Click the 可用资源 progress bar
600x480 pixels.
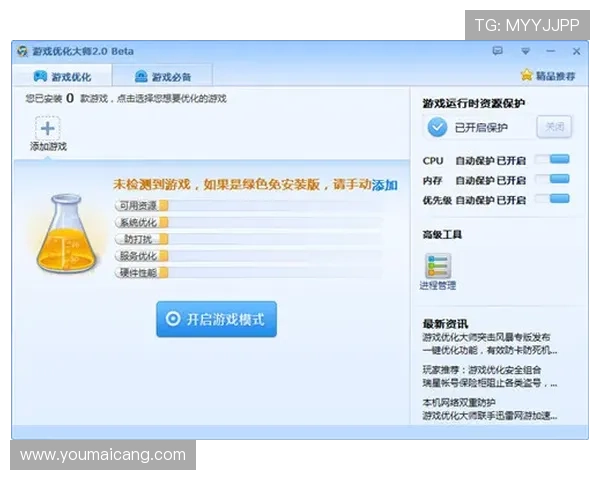248,206
